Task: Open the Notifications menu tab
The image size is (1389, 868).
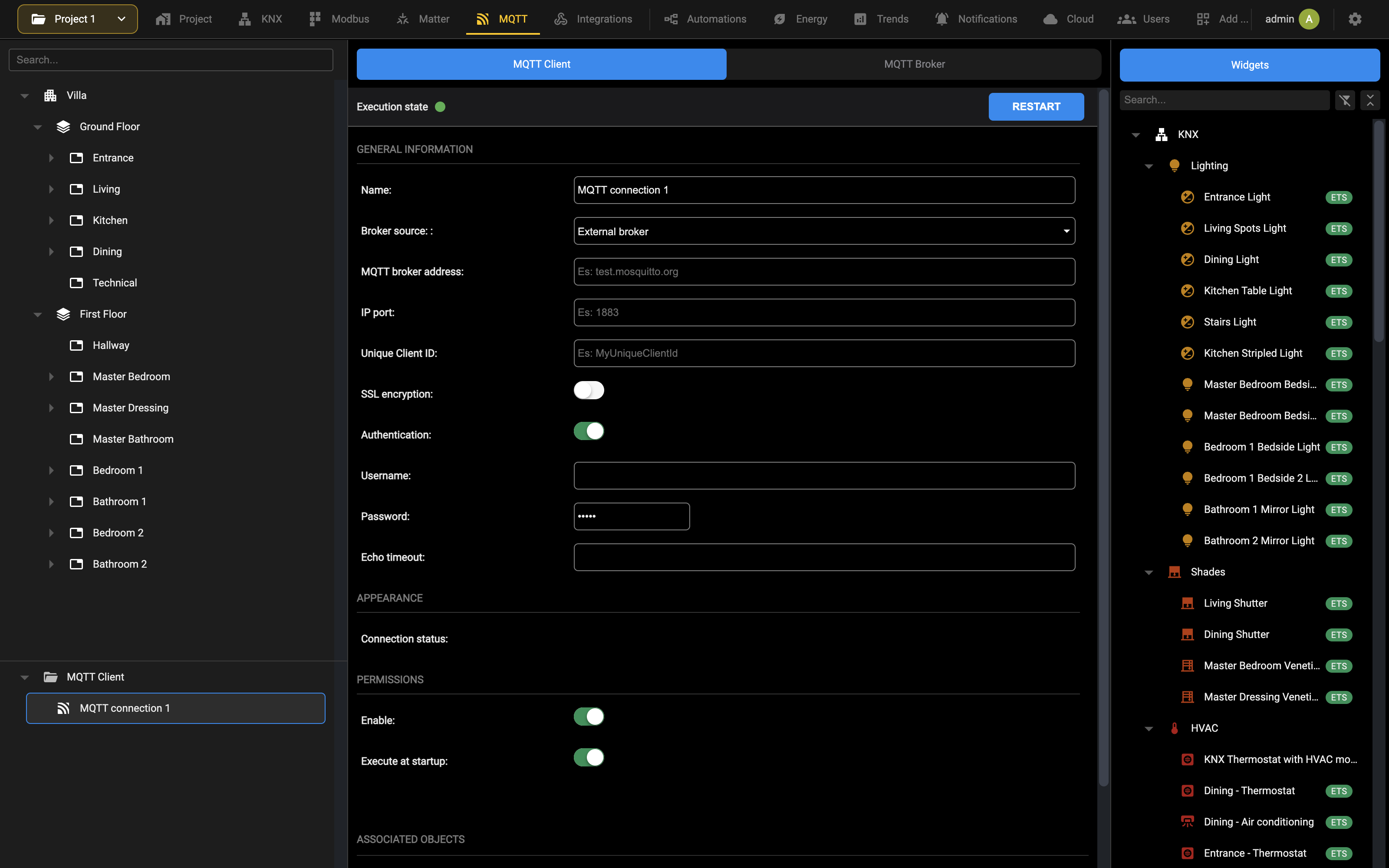Action: pyautogui.click(x=976, y=19)
